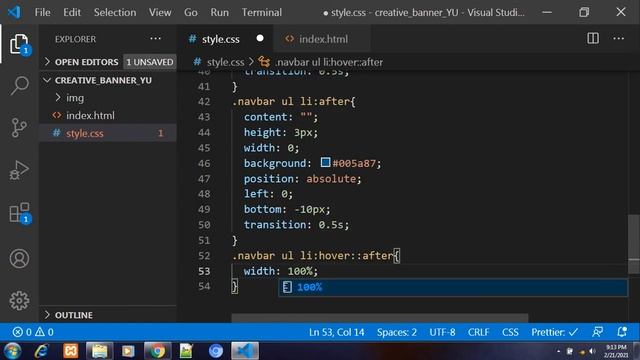Click the Visual Studio Code taskbar icon

(245, 351)
